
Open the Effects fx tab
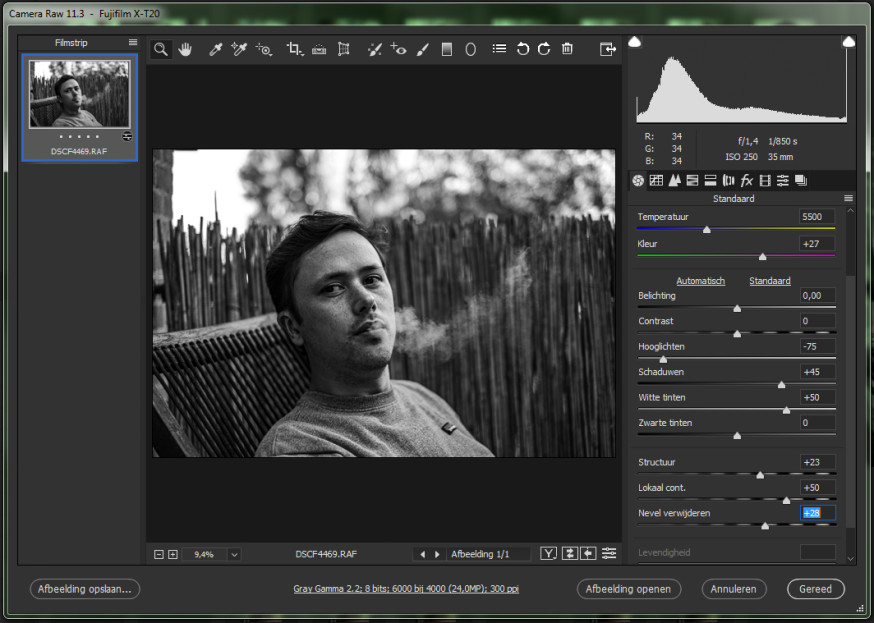[746, 180]
